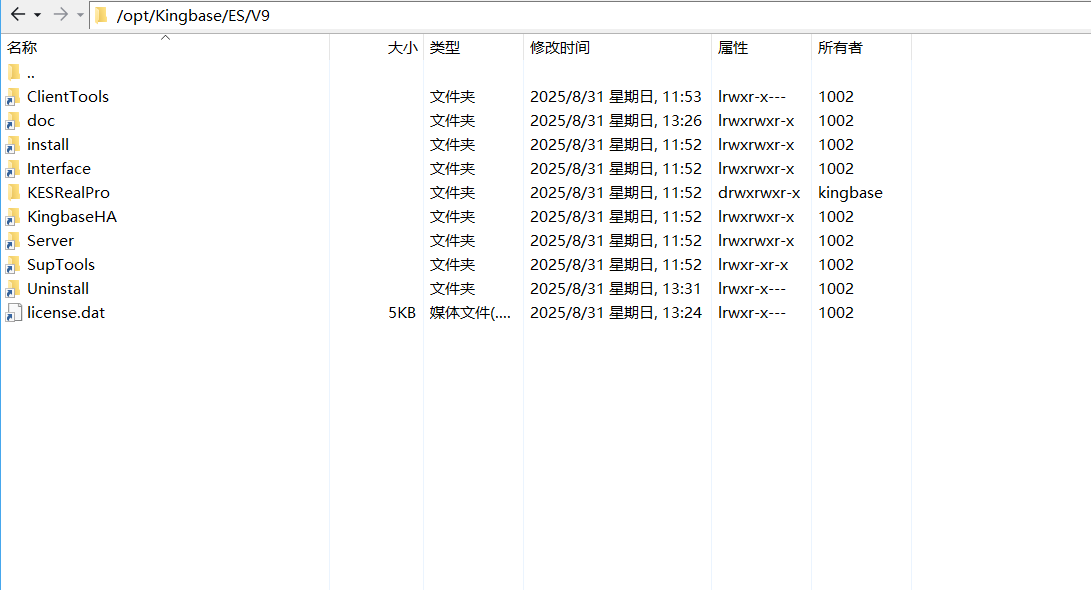
Task: Click the 媒体文件 type cell of license.dat
Action: [470, 313]
